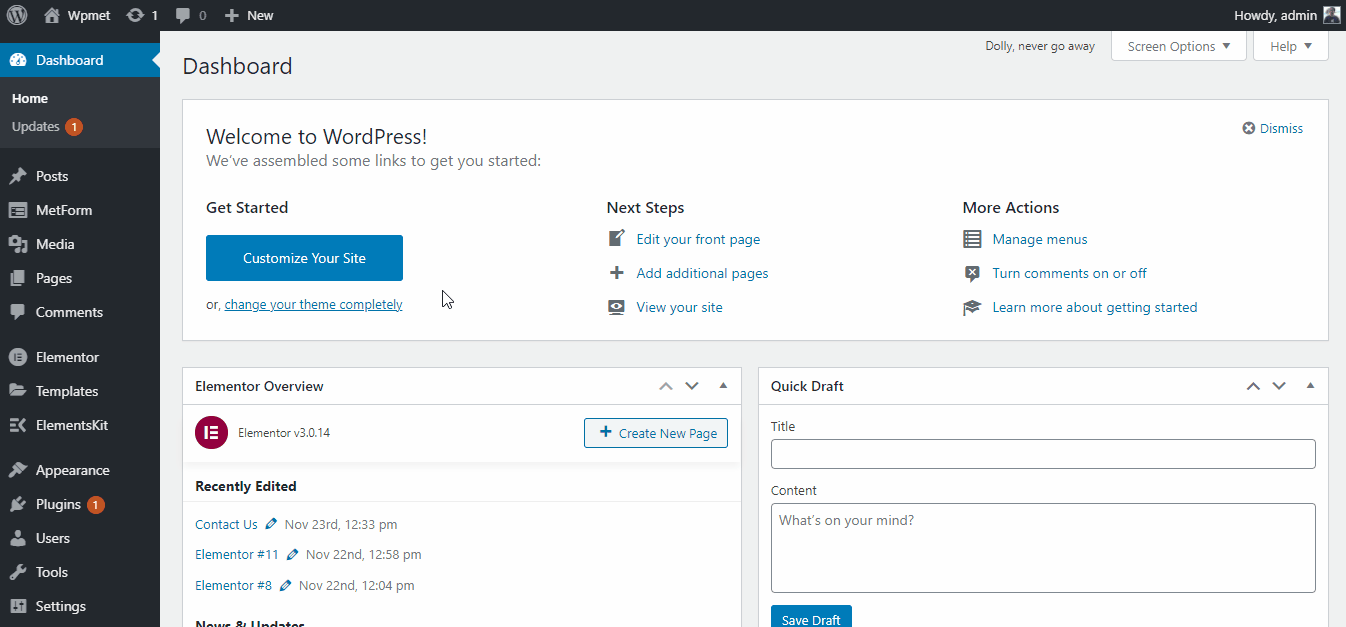Click the Plugins plug icon in sidebar
1346x627 pixels.
pyautogui.click(x=18, y=504)
